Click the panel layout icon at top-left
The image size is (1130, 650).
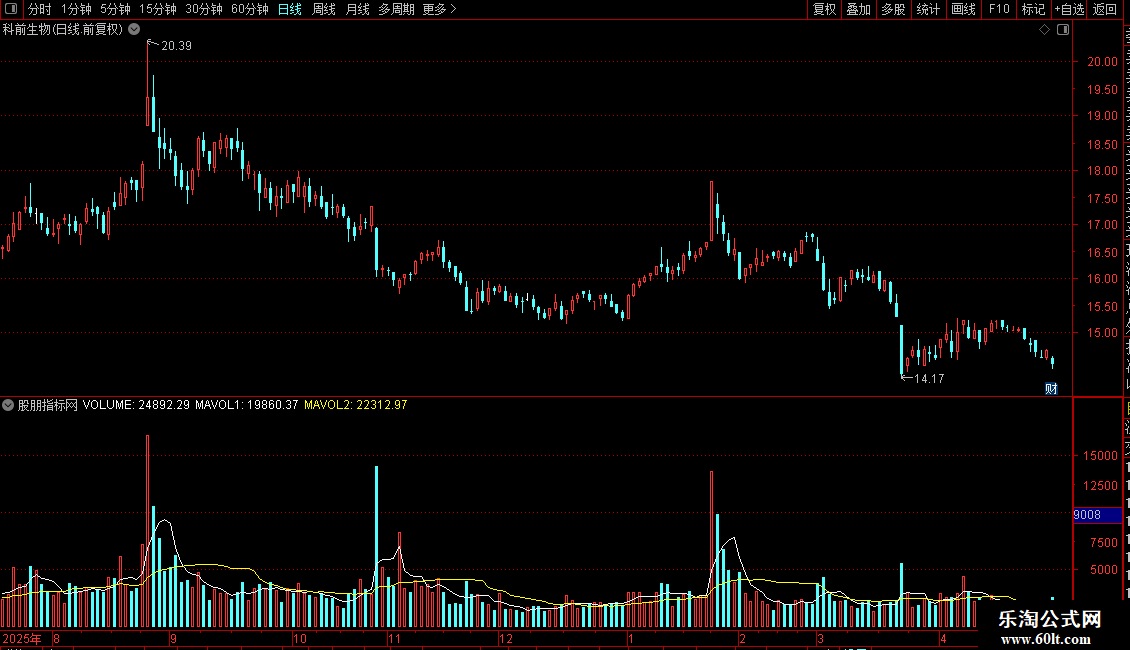[x=11, y=9]
